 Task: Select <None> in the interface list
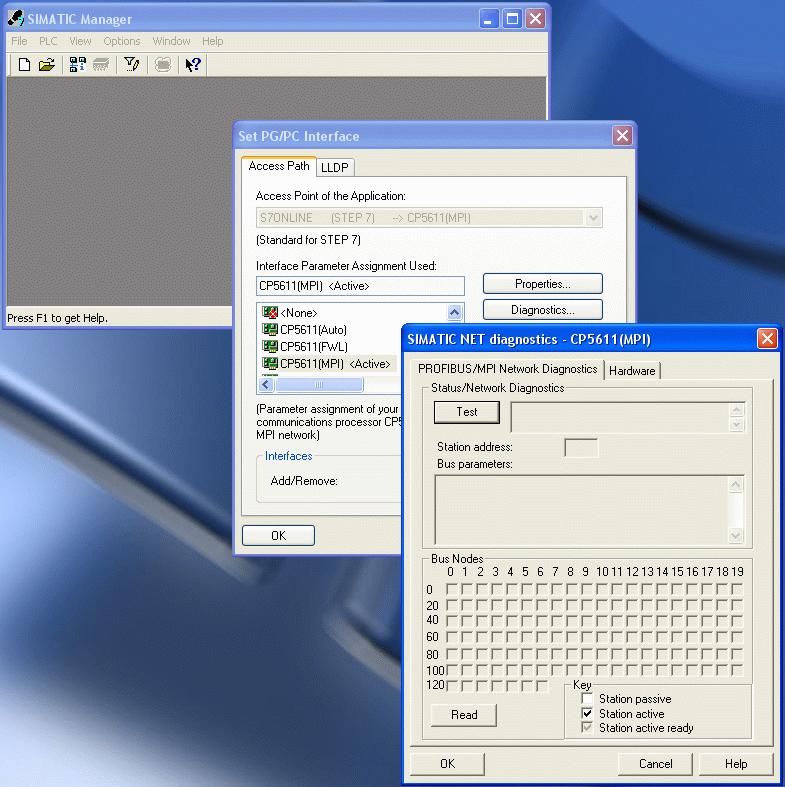(299, 313)
